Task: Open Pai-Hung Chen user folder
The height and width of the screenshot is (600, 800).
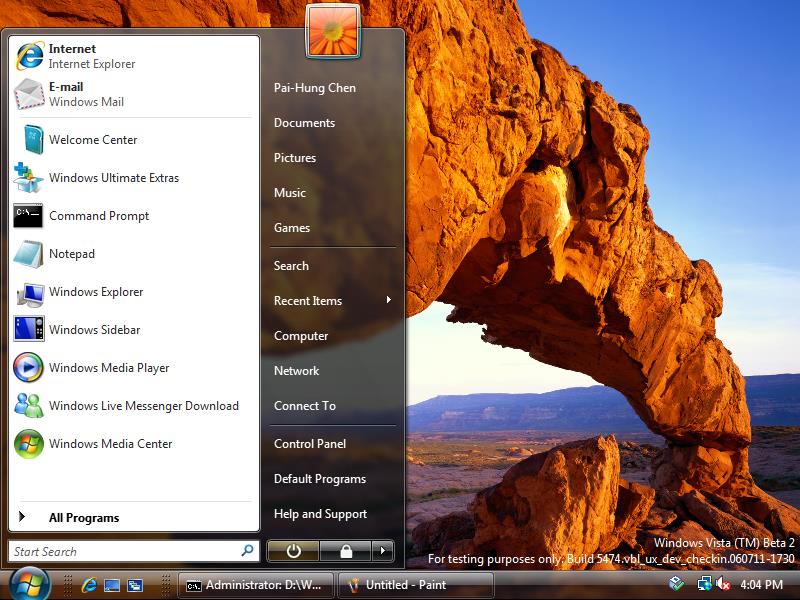Action: click(315, 88)
